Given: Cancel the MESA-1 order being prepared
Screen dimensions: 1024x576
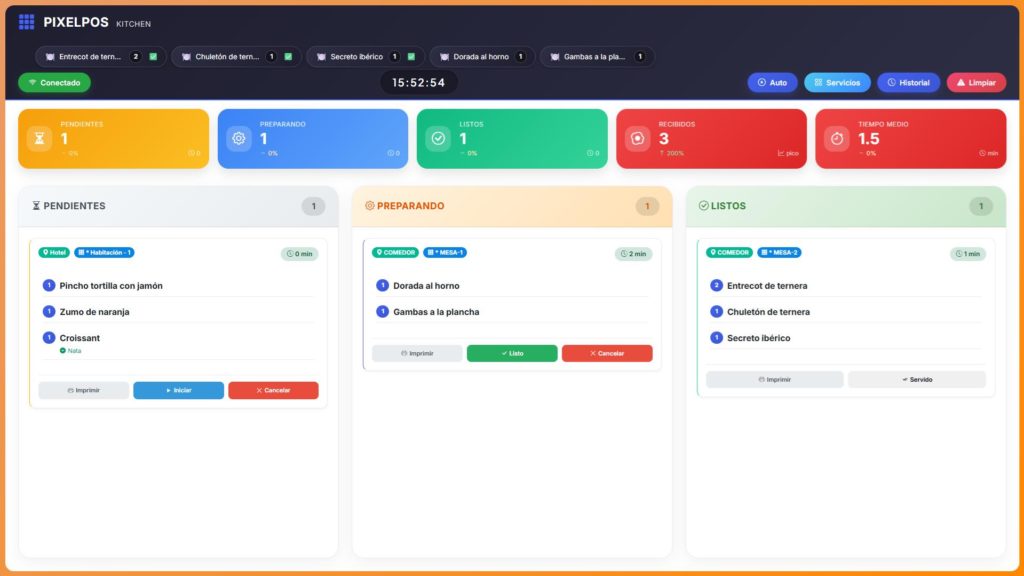Looking at the screenshot, I should coord(607,353).
